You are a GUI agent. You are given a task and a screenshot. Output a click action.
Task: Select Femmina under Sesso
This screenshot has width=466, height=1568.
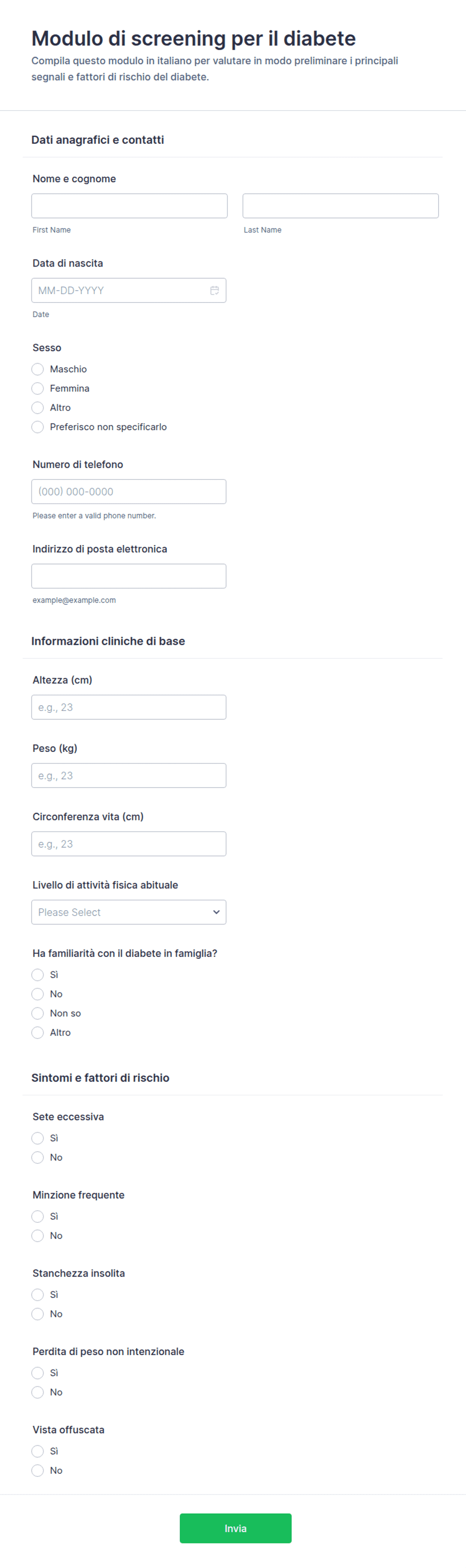pyautogui.click(x=38, y=388)
